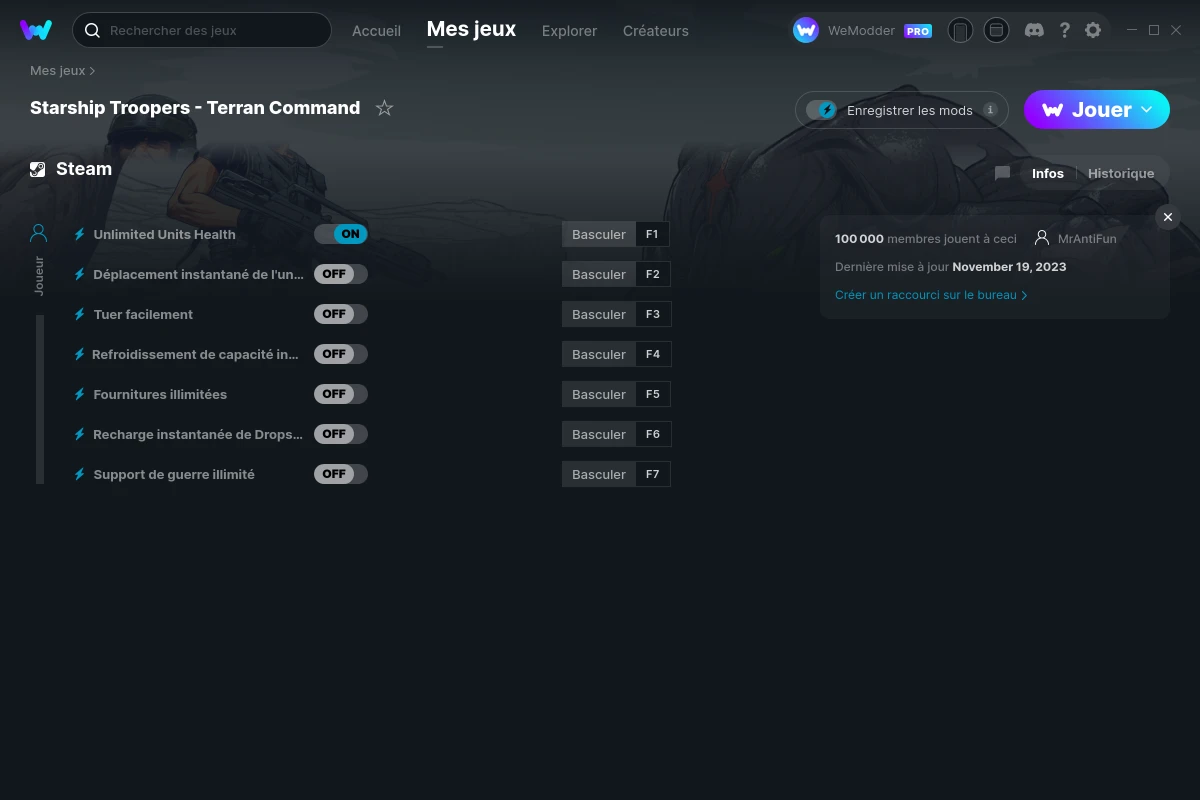Minimize the WeMod window

tap(1132, 30)
